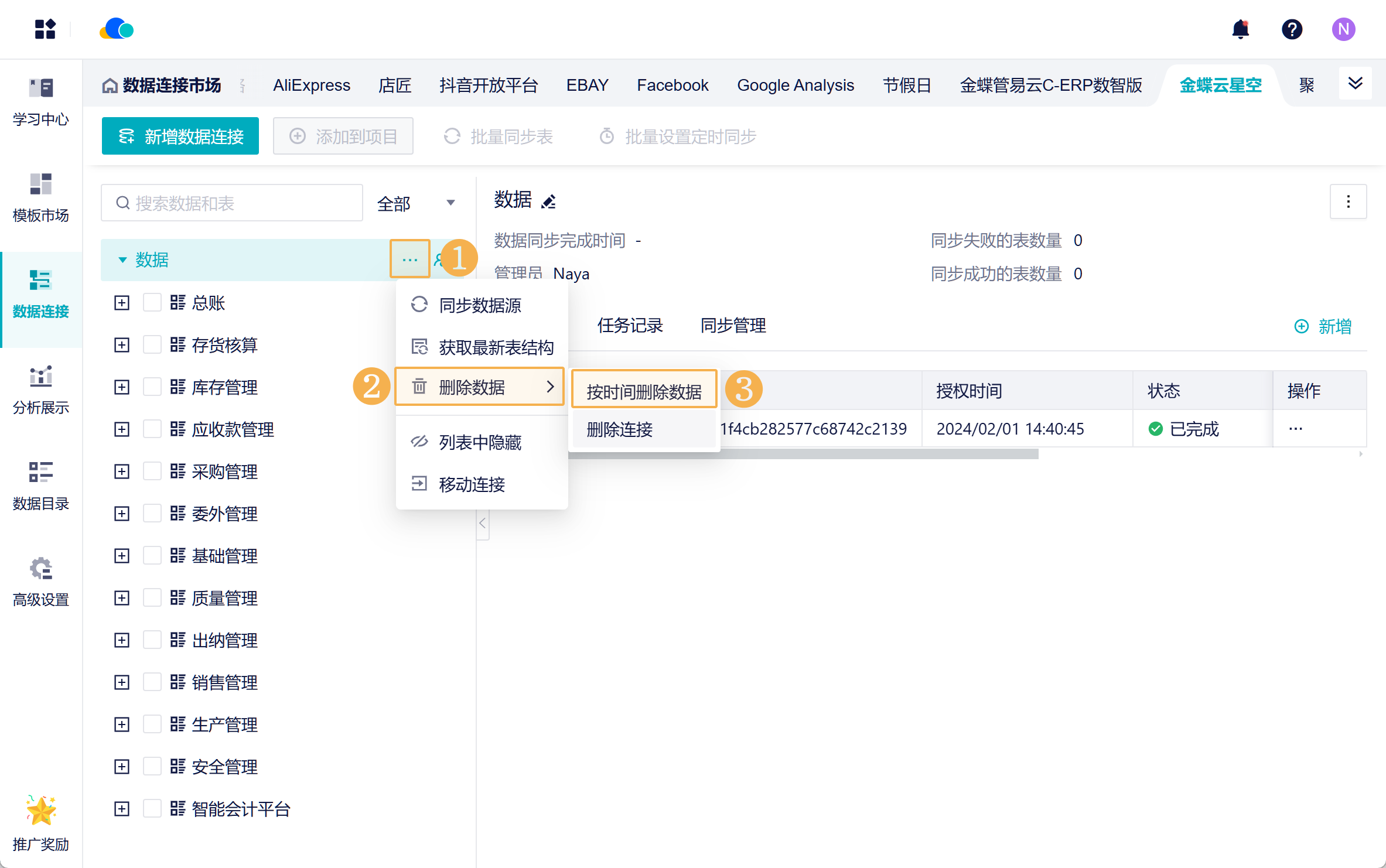Click the module icon beside 总账

177,303
